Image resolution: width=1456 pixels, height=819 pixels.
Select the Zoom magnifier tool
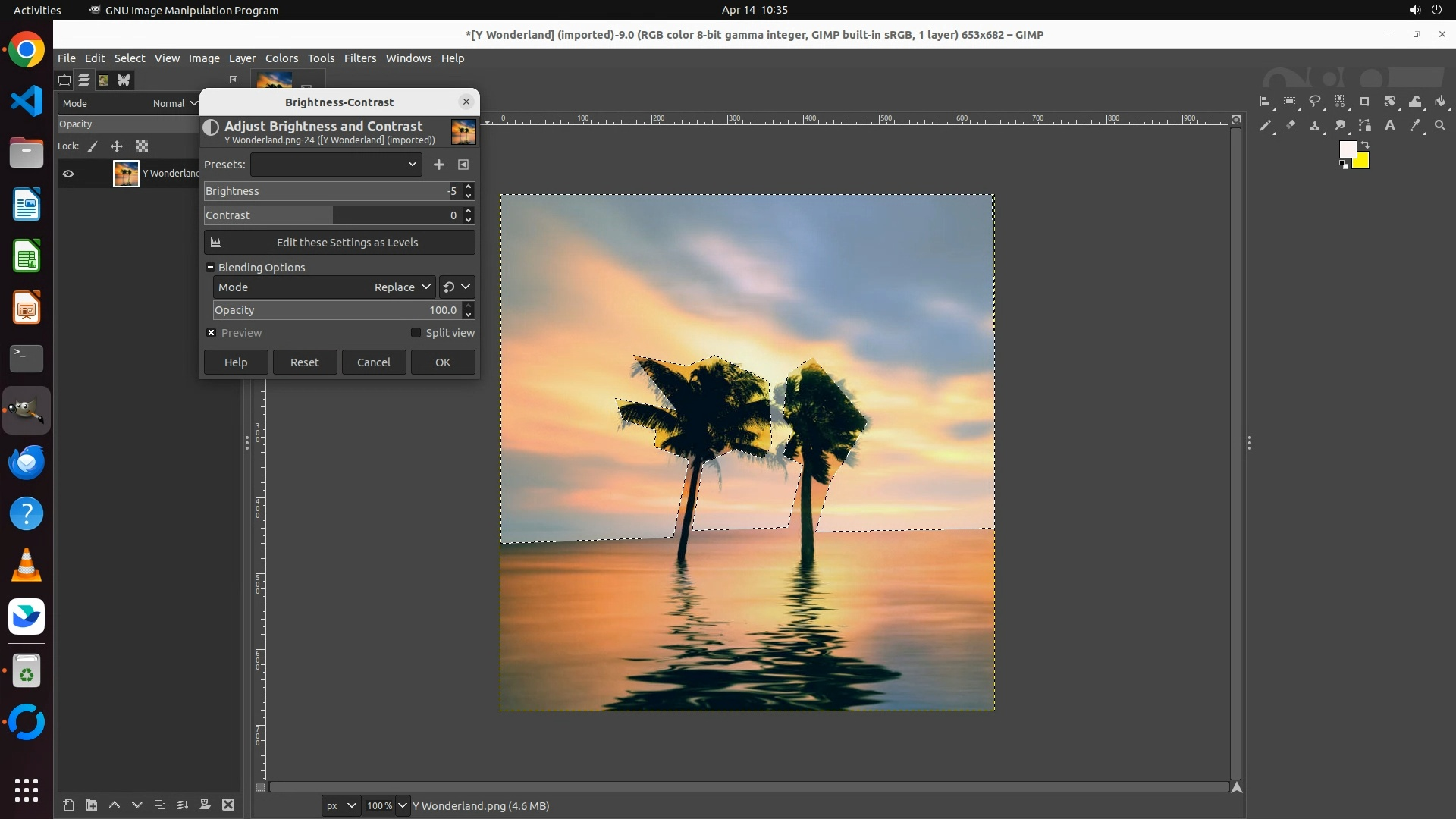click(1440, 126)
